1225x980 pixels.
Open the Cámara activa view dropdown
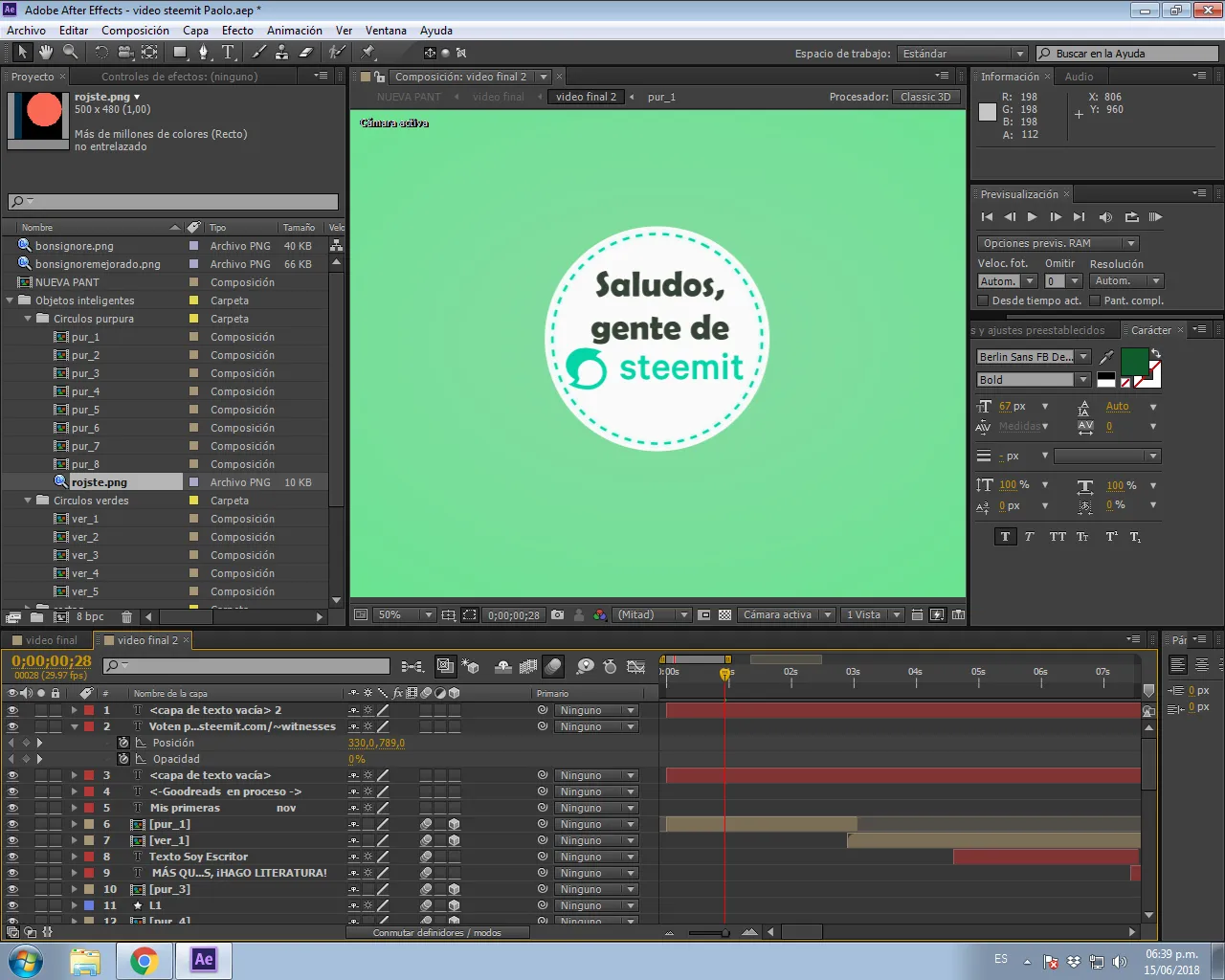[x=785, y=614]
